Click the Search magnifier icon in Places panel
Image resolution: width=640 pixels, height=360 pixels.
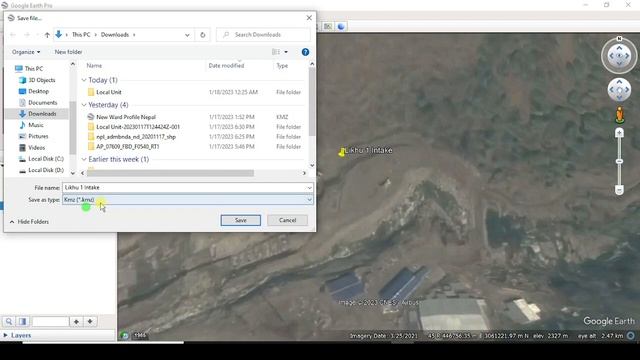[x=9, y=322]
